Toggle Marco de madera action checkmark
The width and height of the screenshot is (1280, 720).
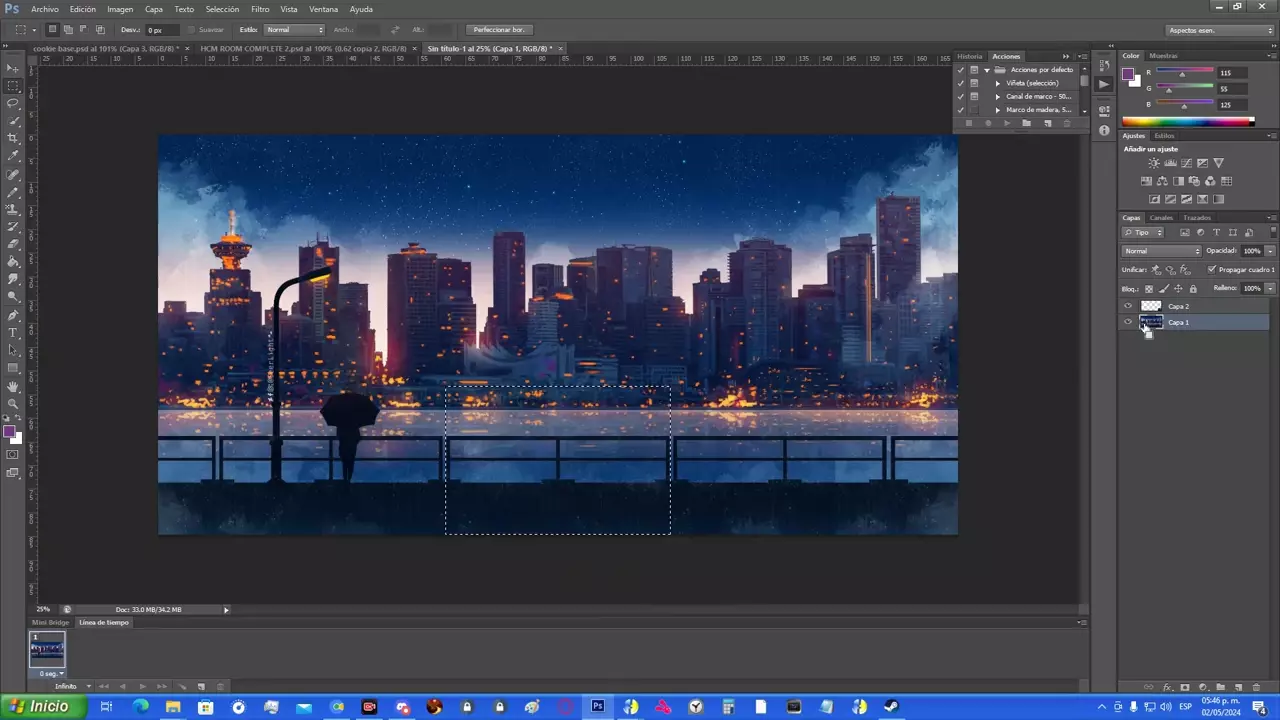[x=961, y=109]
